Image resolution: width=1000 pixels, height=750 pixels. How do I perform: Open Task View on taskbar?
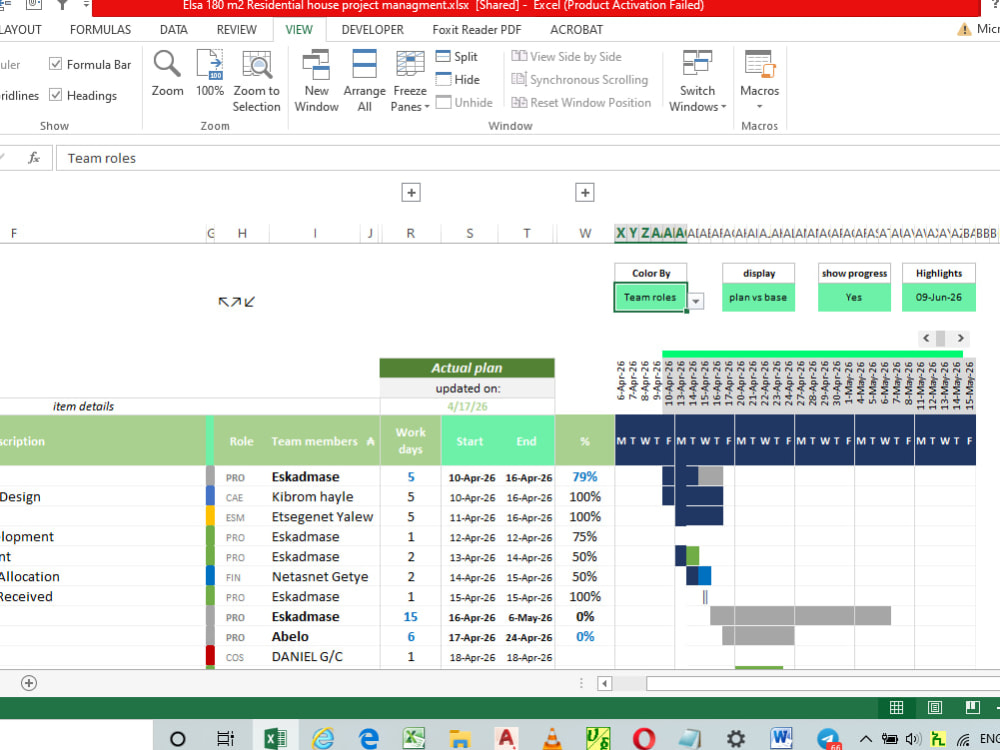tap(225, 739)
